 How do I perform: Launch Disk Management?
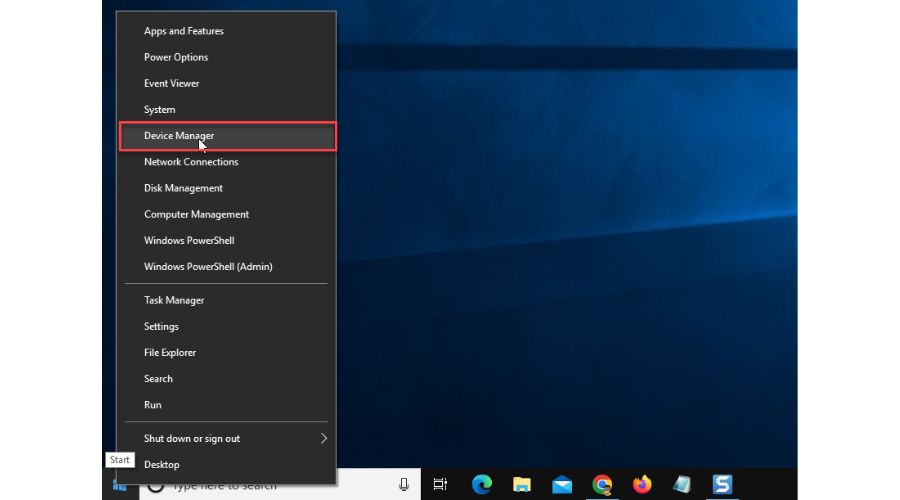coord(227,188)
